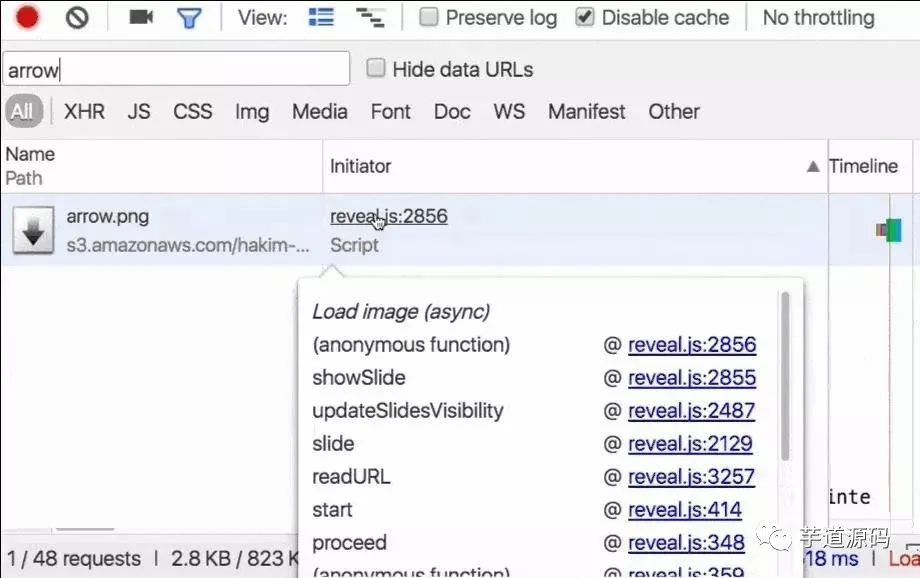The height and width of the screenshot is (578, 920).
Task: Open reveal.js:2129 for slide
Action: coord(690,443)
